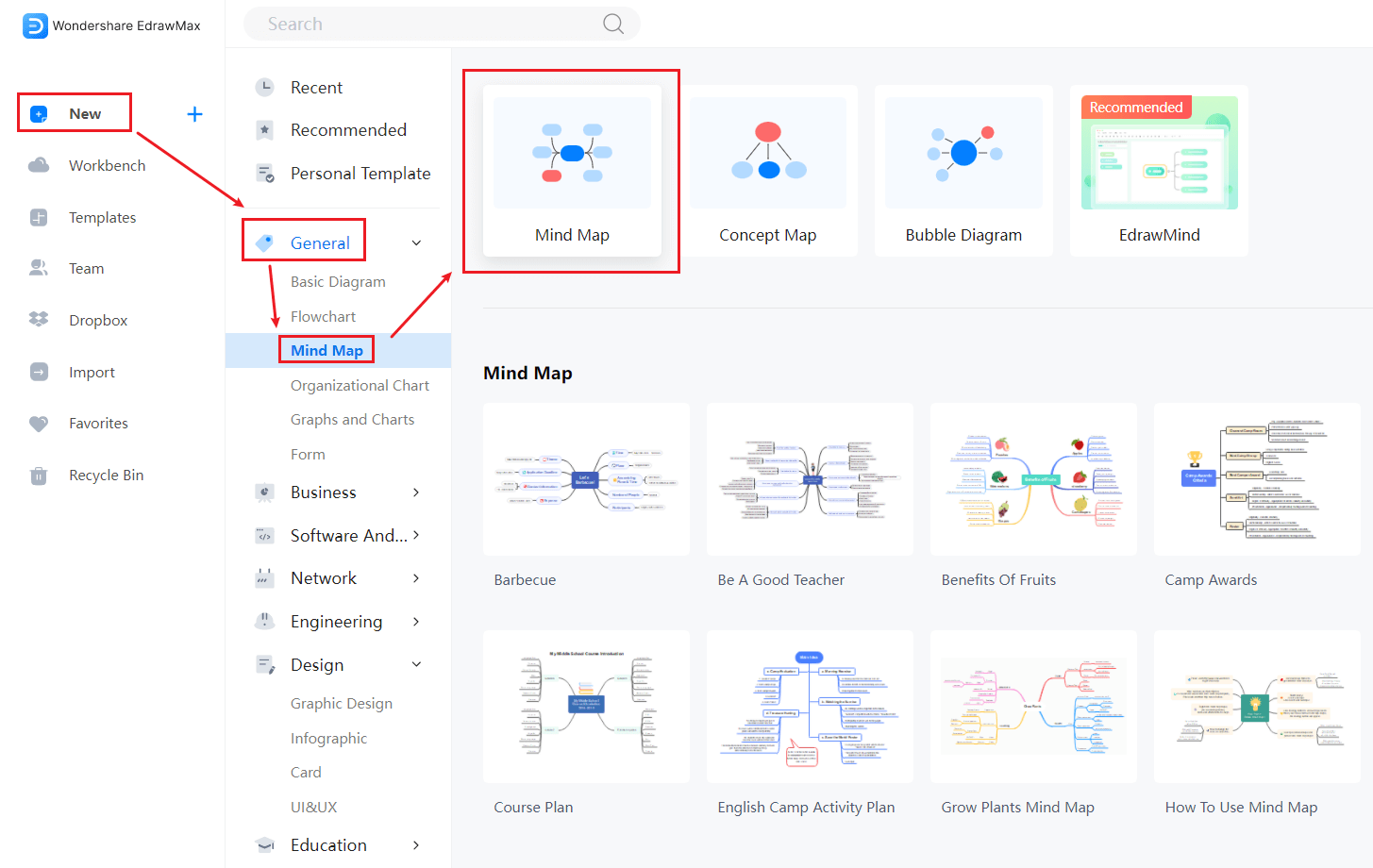Click into the Search field
Image resolution: width=1373 pixels, height=868 pixels.
[x=442, y=24]
